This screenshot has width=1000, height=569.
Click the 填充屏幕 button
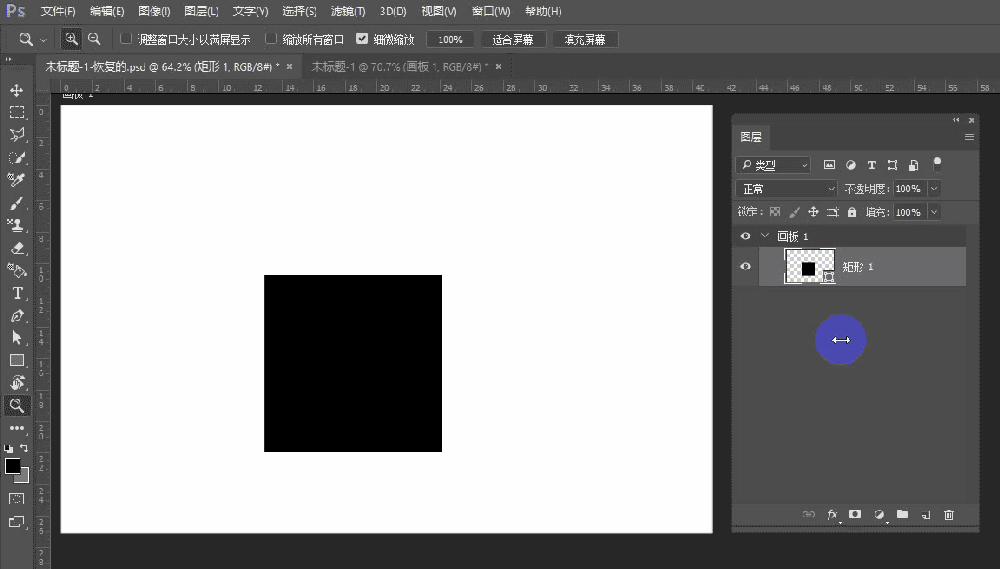click(585, 40)
